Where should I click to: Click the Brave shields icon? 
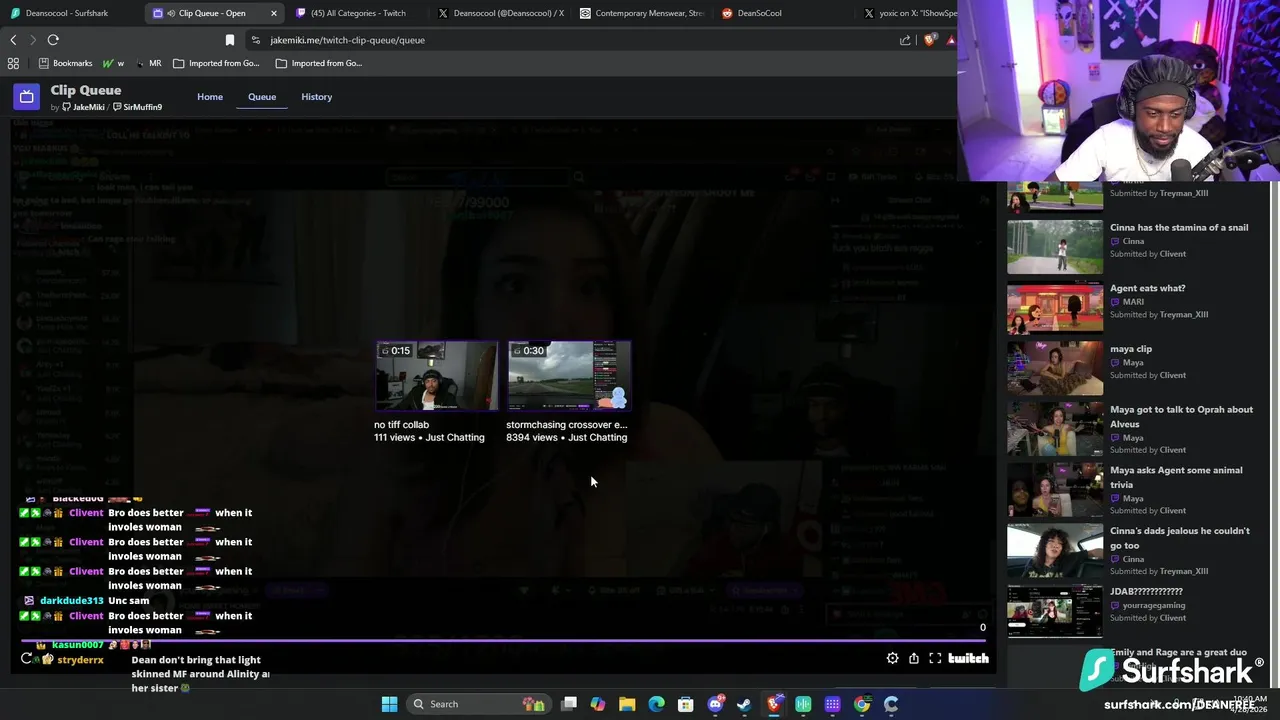point(930,40)
